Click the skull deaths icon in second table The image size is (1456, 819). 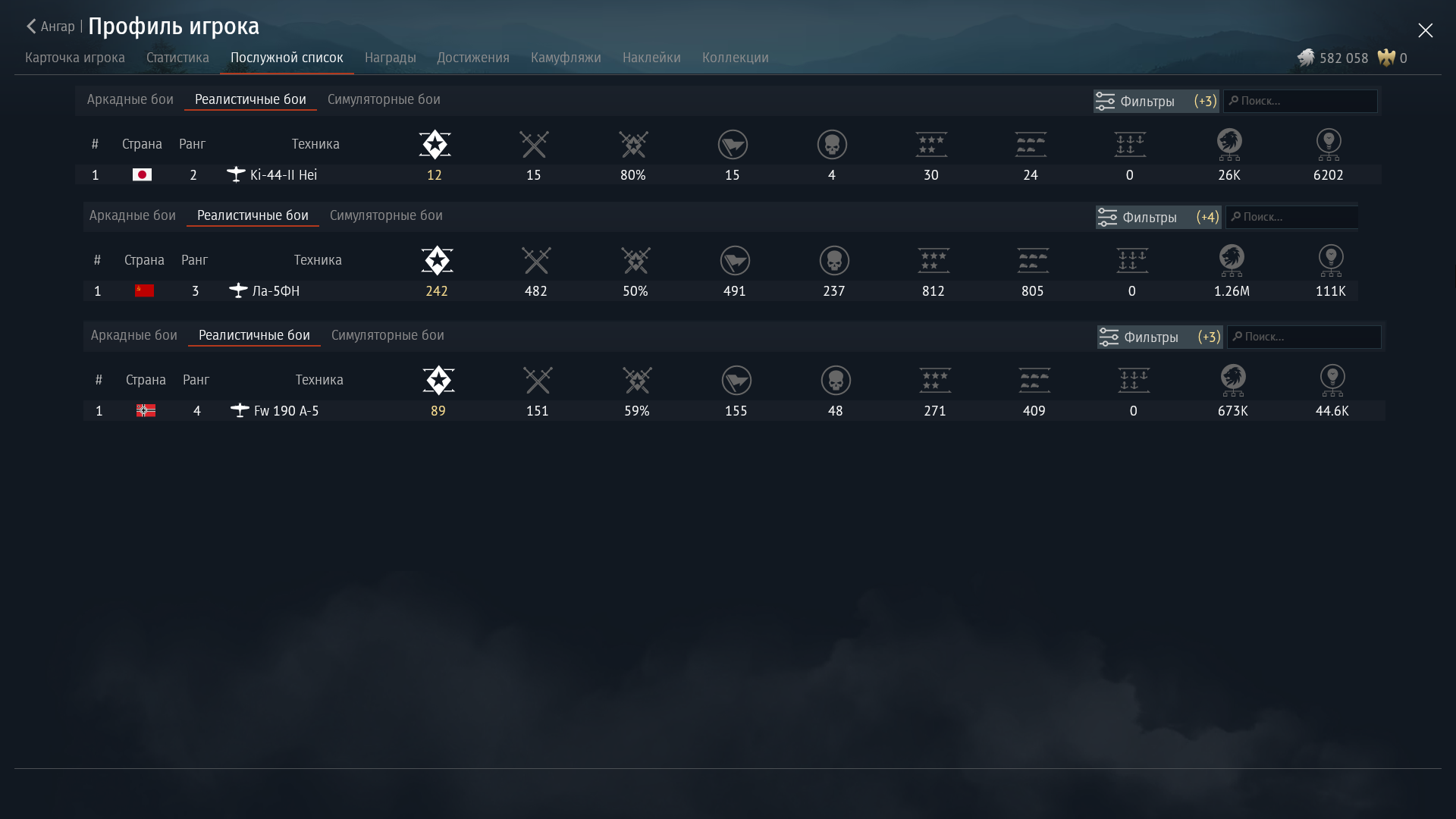834,260
